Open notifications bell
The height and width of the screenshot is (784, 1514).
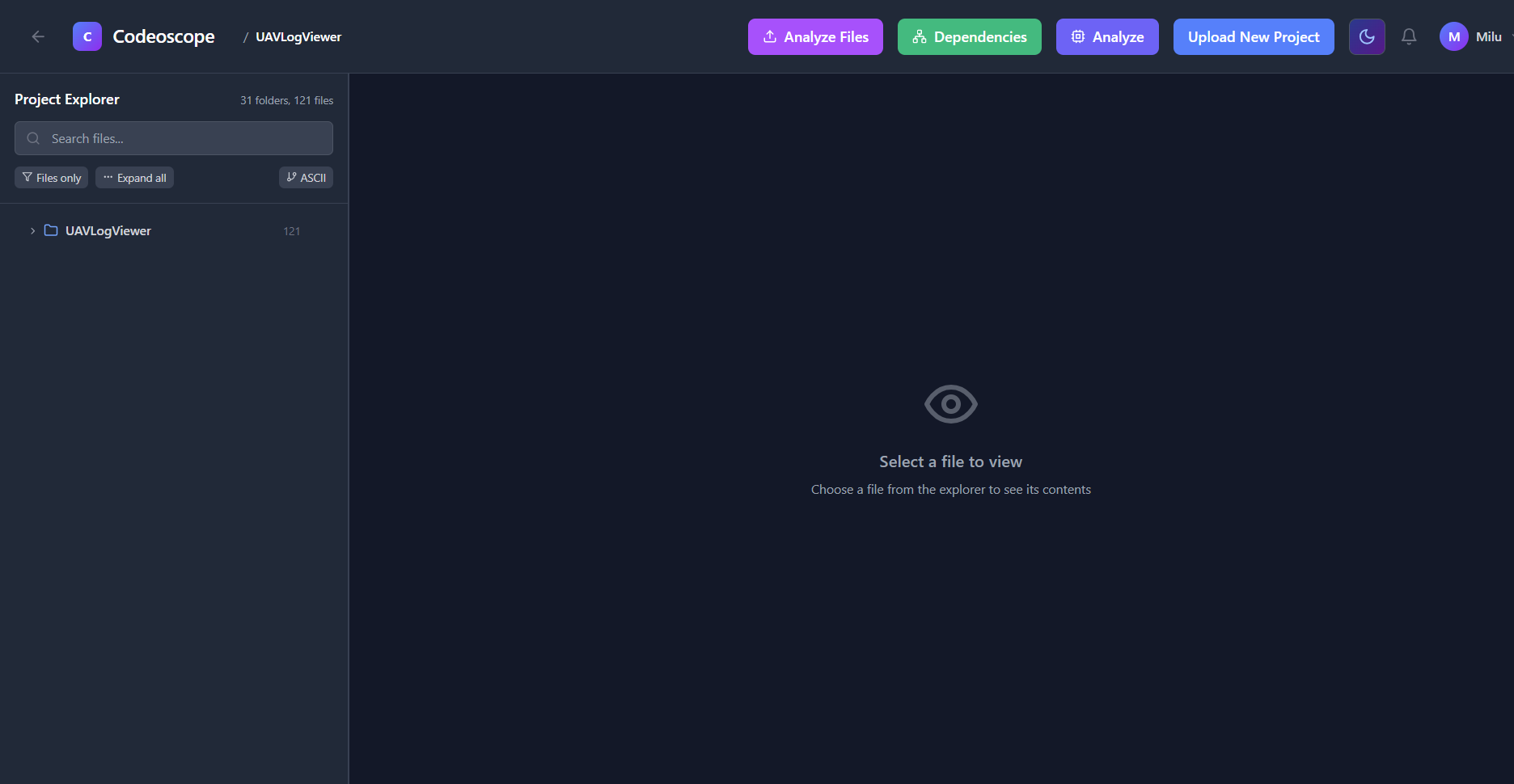click(x=1409, y=37)
